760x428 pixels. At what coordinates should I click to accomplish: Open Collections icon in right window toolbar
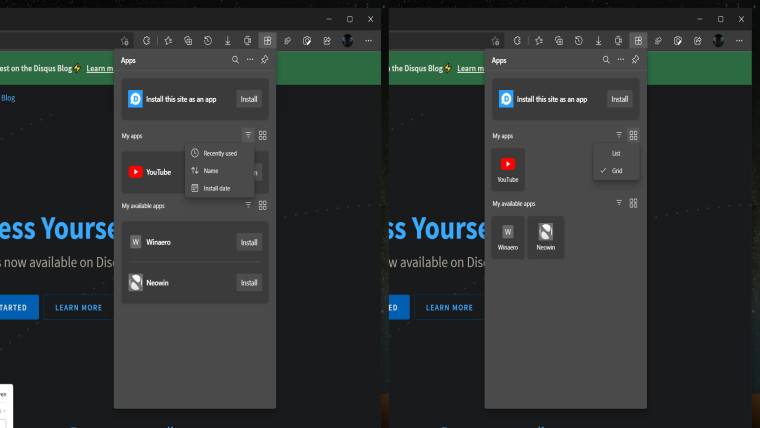click(x=559, y=41)
